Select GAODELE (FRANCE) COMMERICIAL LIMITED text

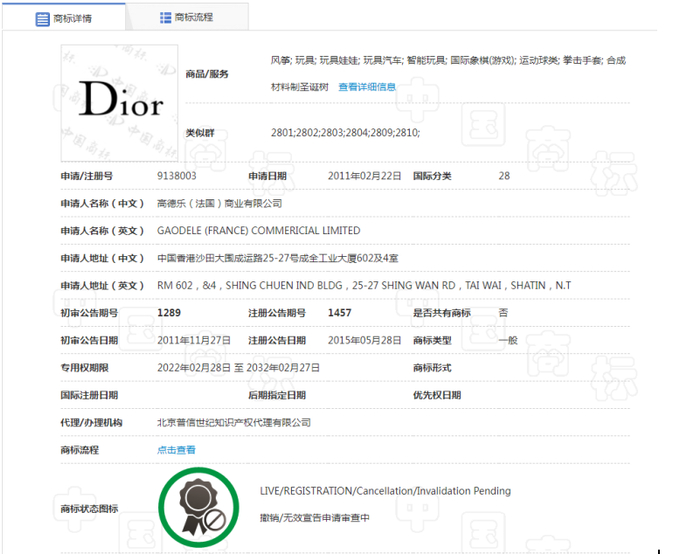[258, 231]
